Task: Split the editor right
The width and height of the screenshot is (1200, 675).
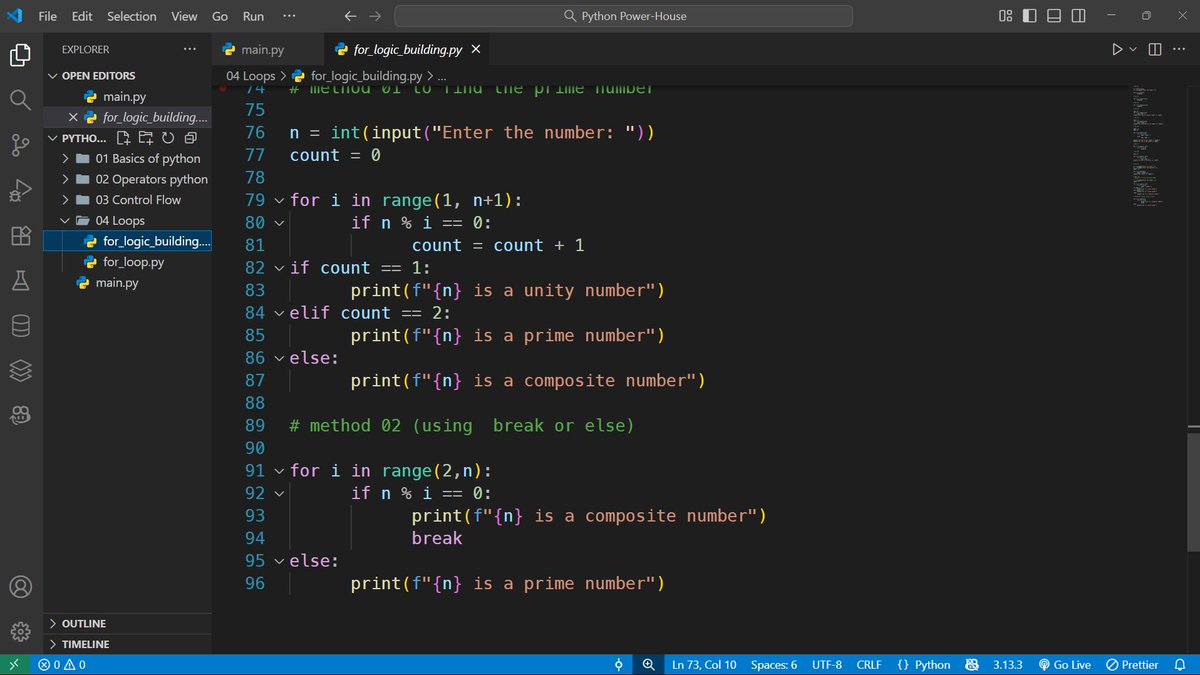Action: point(1155,49)
